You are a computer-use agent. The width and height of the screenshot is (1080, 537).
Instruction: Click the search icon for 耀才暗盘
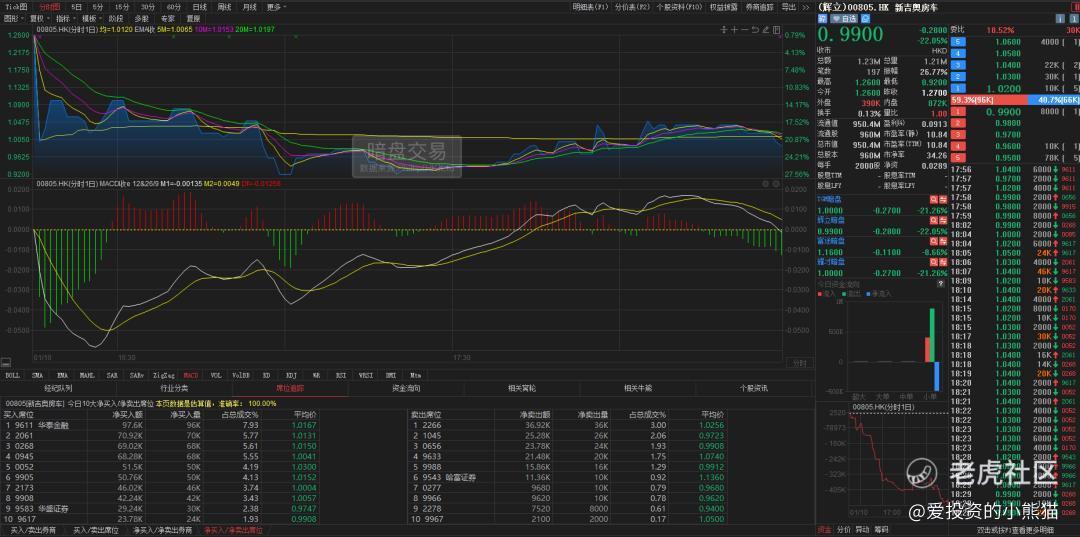[x=933, y=262]
